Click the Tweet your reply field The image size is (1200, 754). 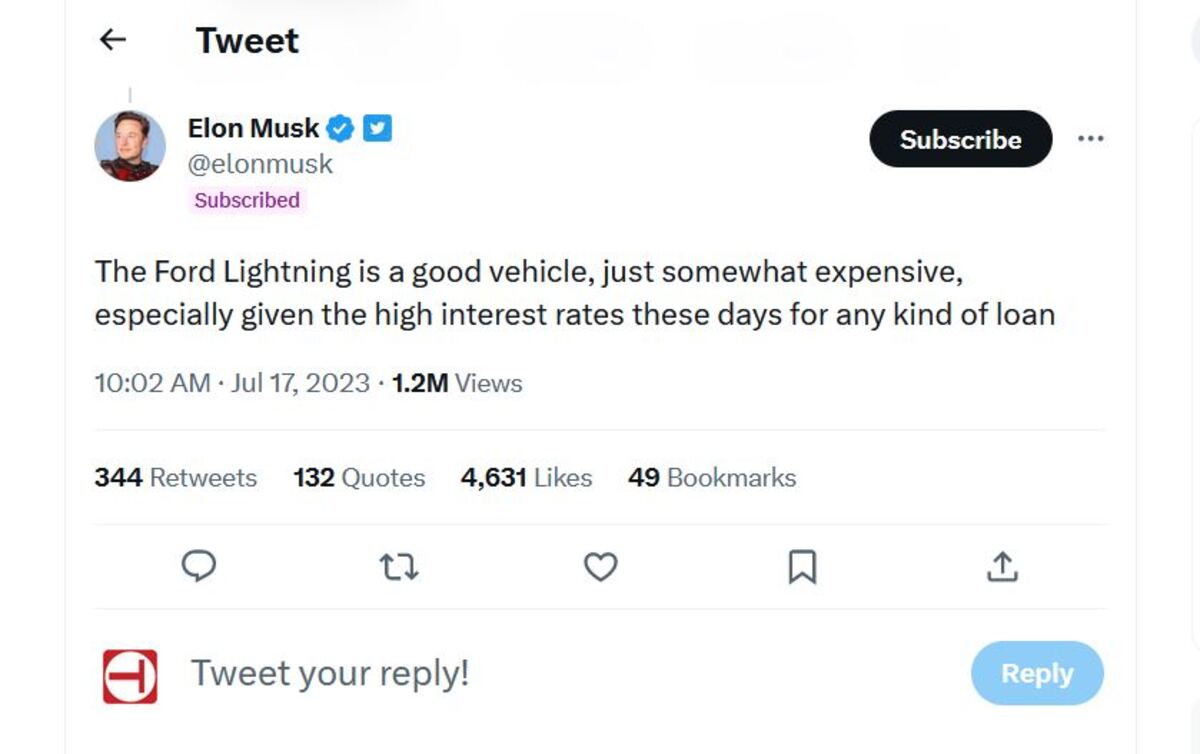coord(560,674)
